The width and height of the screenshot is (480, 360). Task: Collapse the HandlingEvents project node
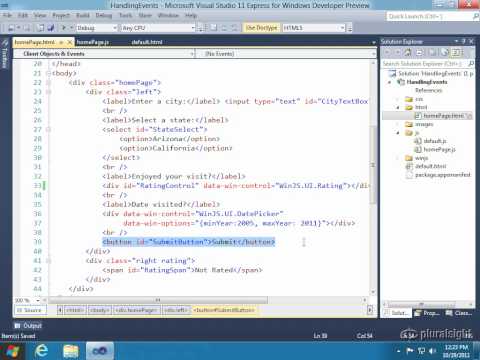tap(390, 82)
